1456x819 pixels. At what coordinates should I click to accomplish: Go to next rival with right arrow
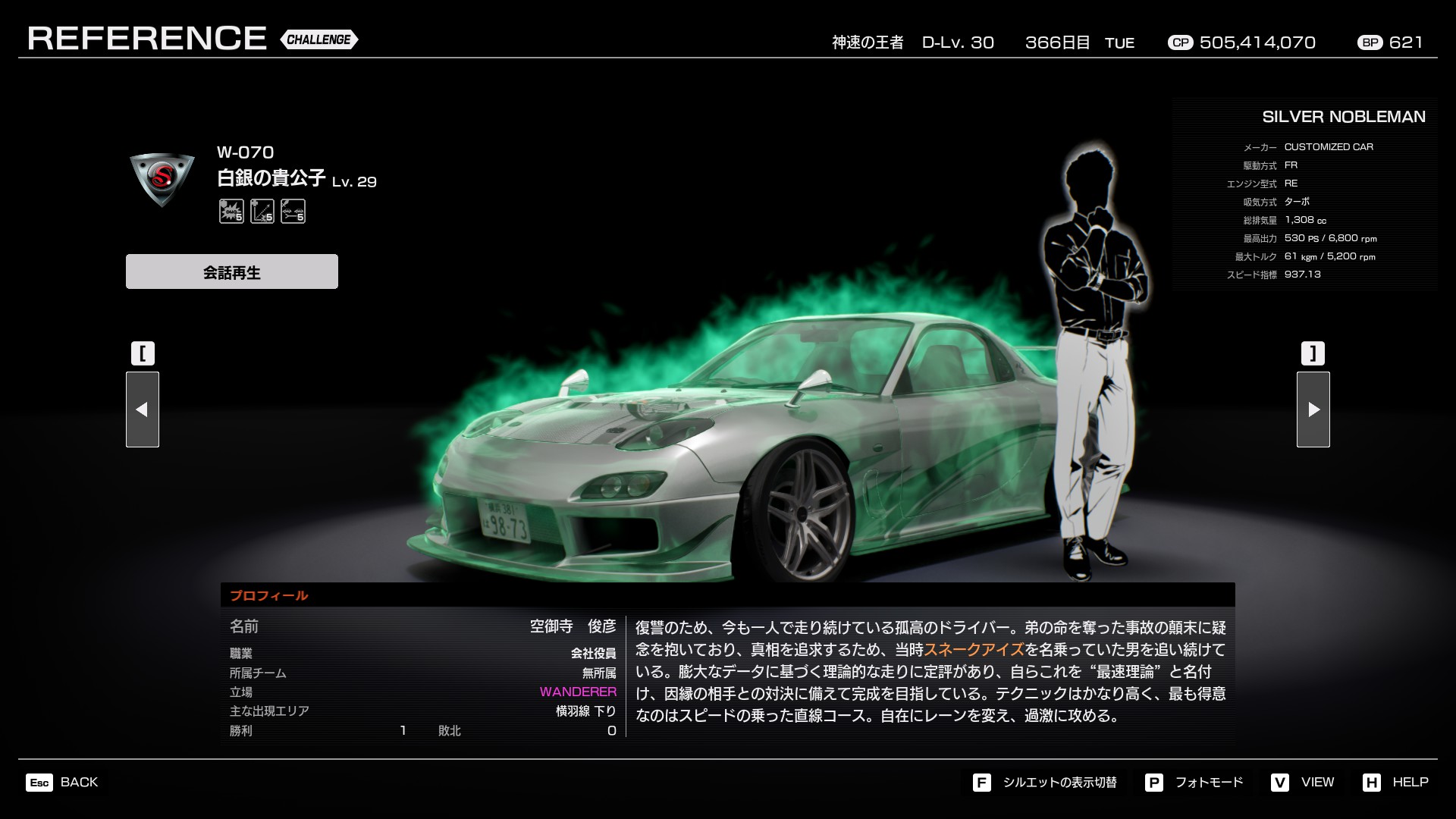click(1313, 409)
